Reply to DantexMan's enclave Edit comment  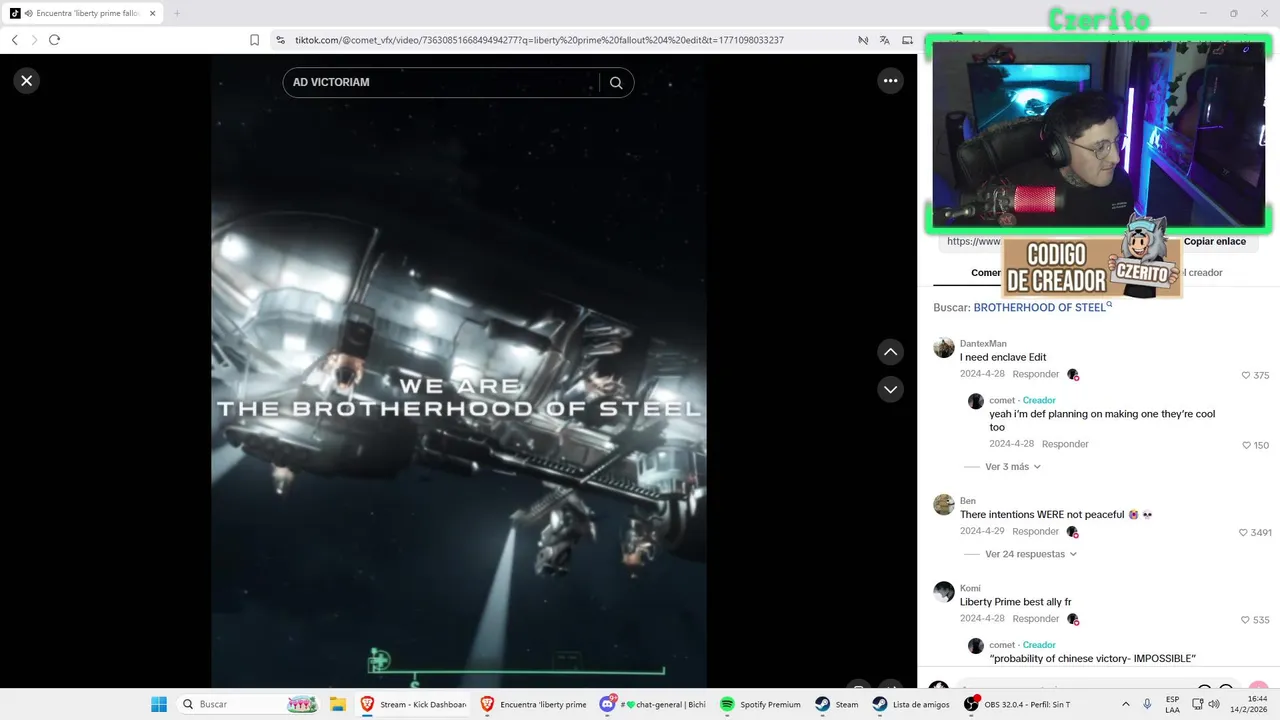[1035, 374]
